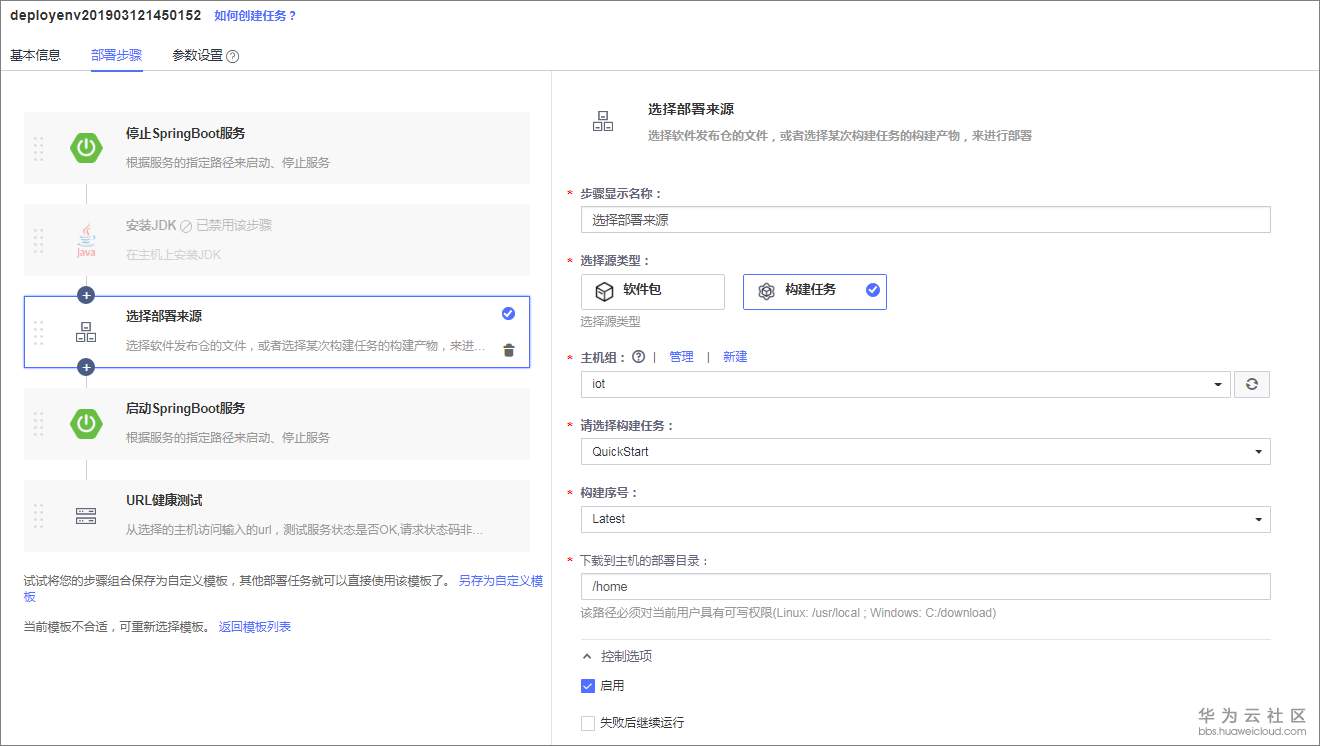Add a step above 选择部署来源 with plus
1320x746 pixels.
(x=86, y=295)
